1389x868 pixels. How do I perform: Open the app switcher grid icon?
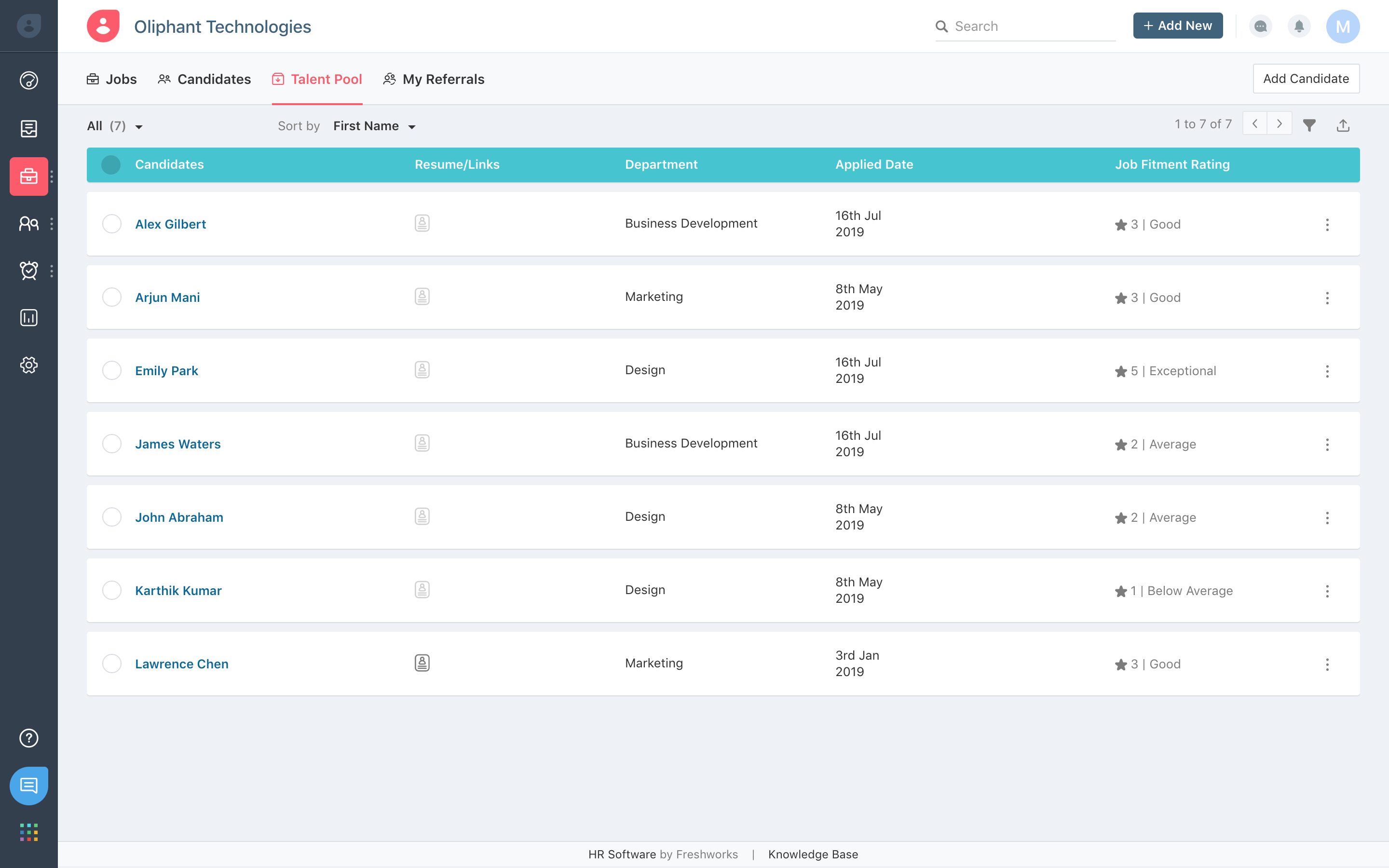click(29, 832)
